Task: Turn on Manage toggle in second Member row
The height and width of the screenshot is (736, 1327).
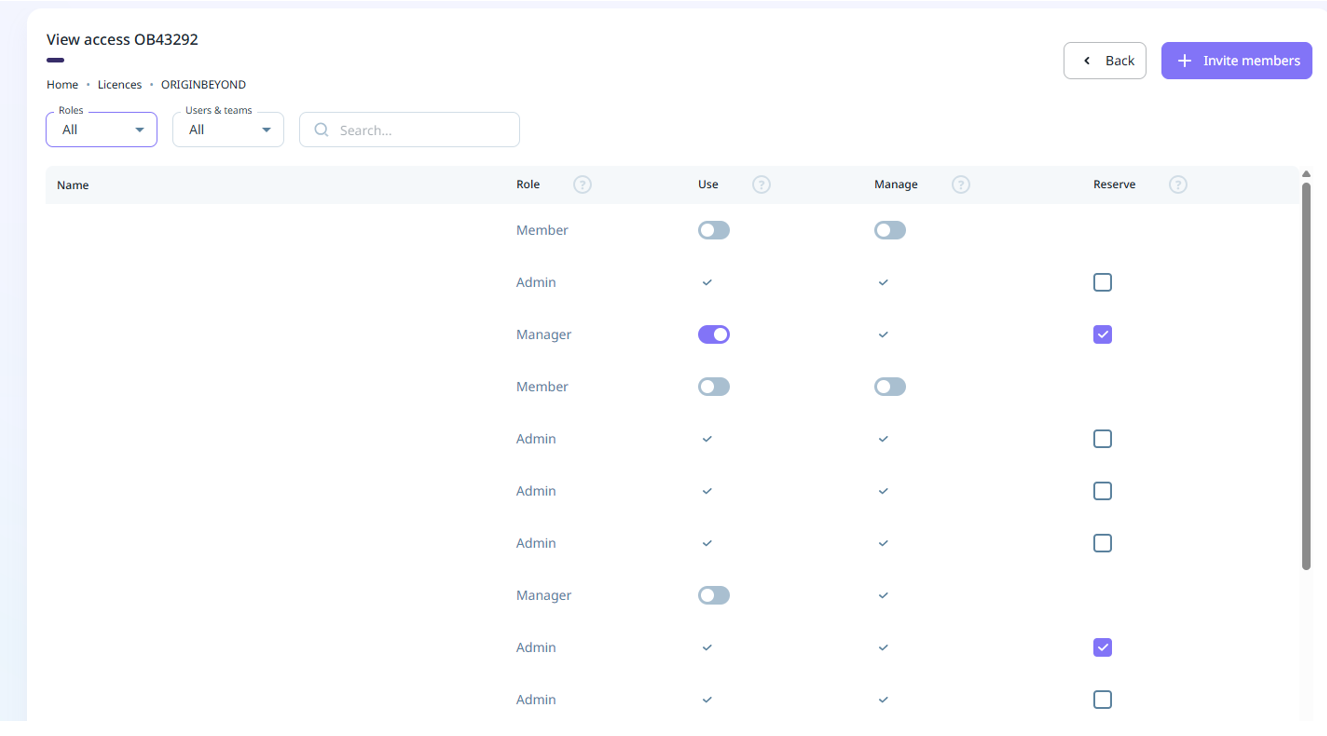Action: (x=889, y=387)
